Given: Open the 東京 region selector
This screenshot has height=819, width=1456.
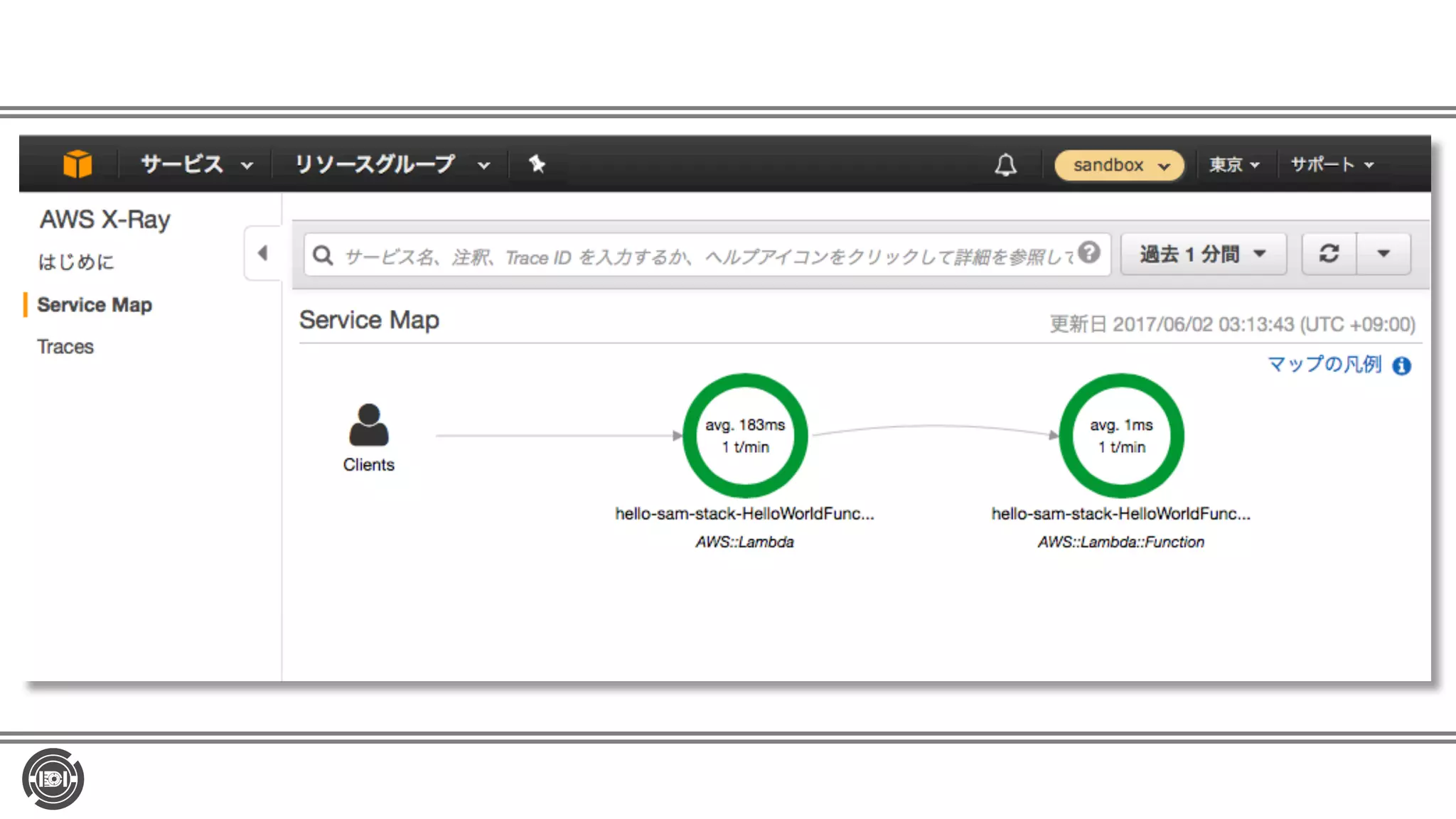Looking at the screenshot, I should pyautogui.click(x=1234, y=165).
